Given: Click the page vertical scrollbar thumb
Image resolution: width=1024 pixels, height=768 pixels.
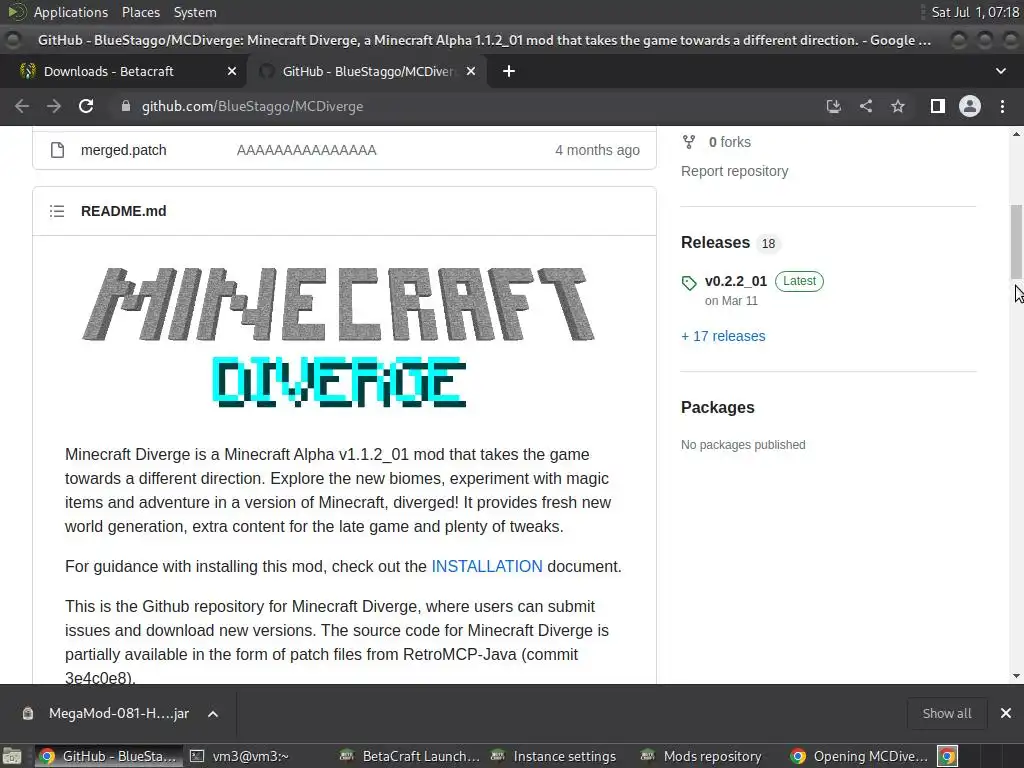Looking at the screenshot, I should 1016,242.
